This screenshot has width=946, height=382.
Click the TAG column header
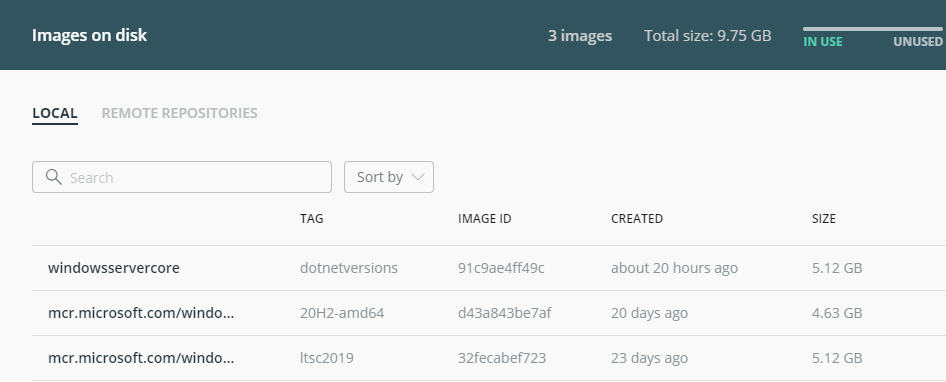(x=311, y=218)
